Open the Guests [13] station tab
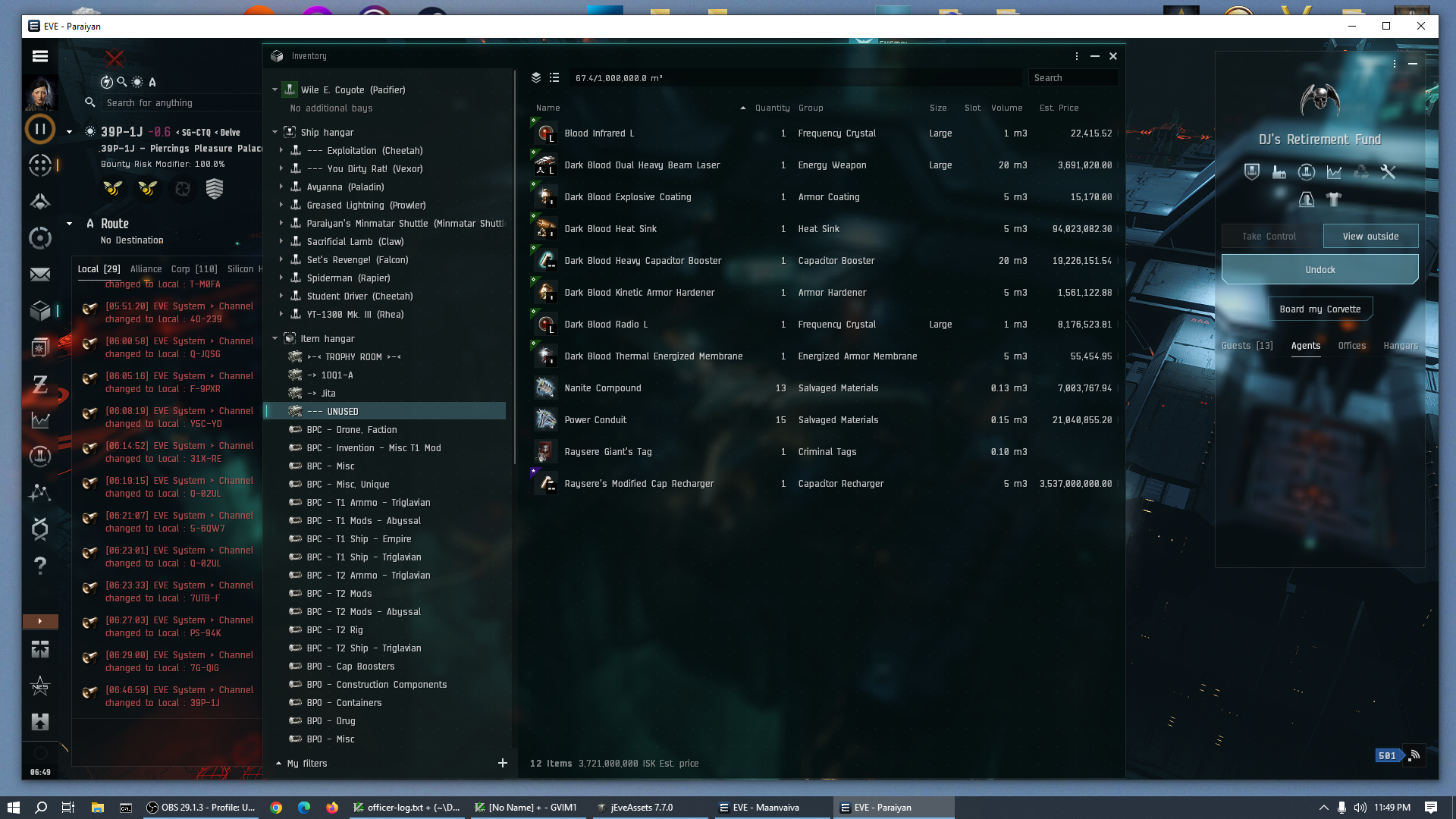Screen dimensions: 1456x819 point(1247,345)
